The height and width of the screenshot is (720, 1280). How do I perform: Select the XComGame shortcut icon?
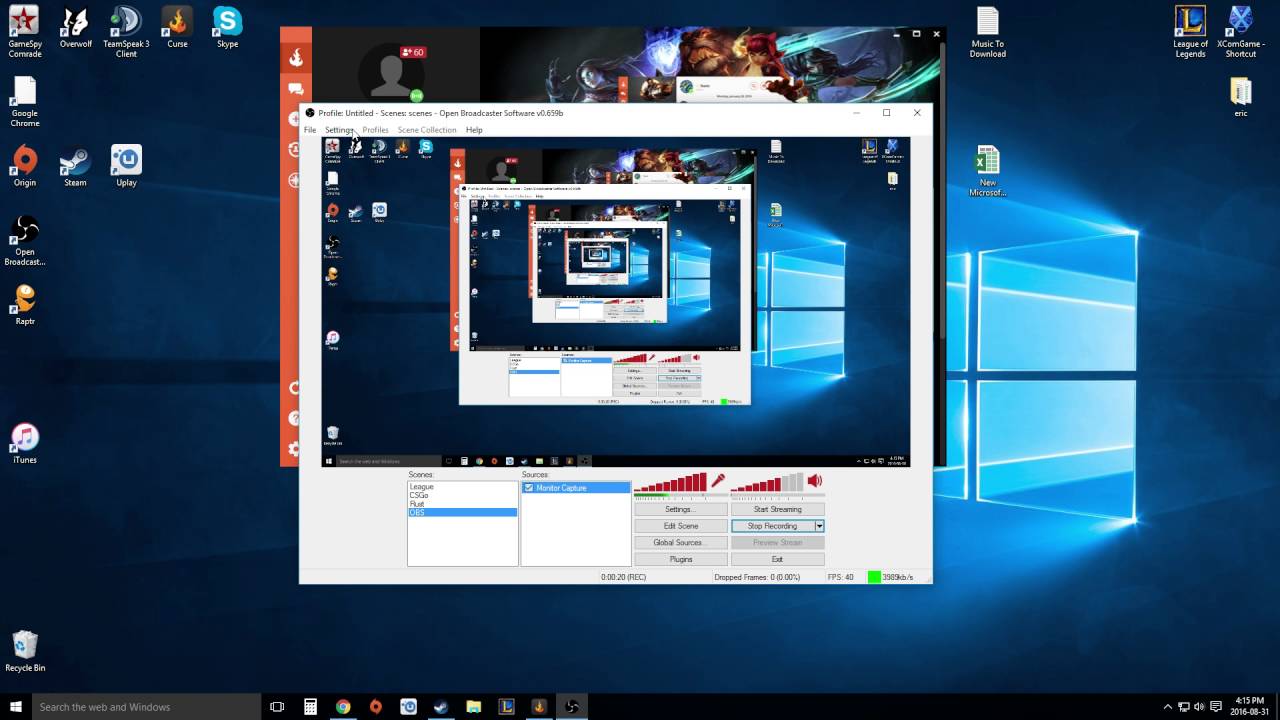1240,32
